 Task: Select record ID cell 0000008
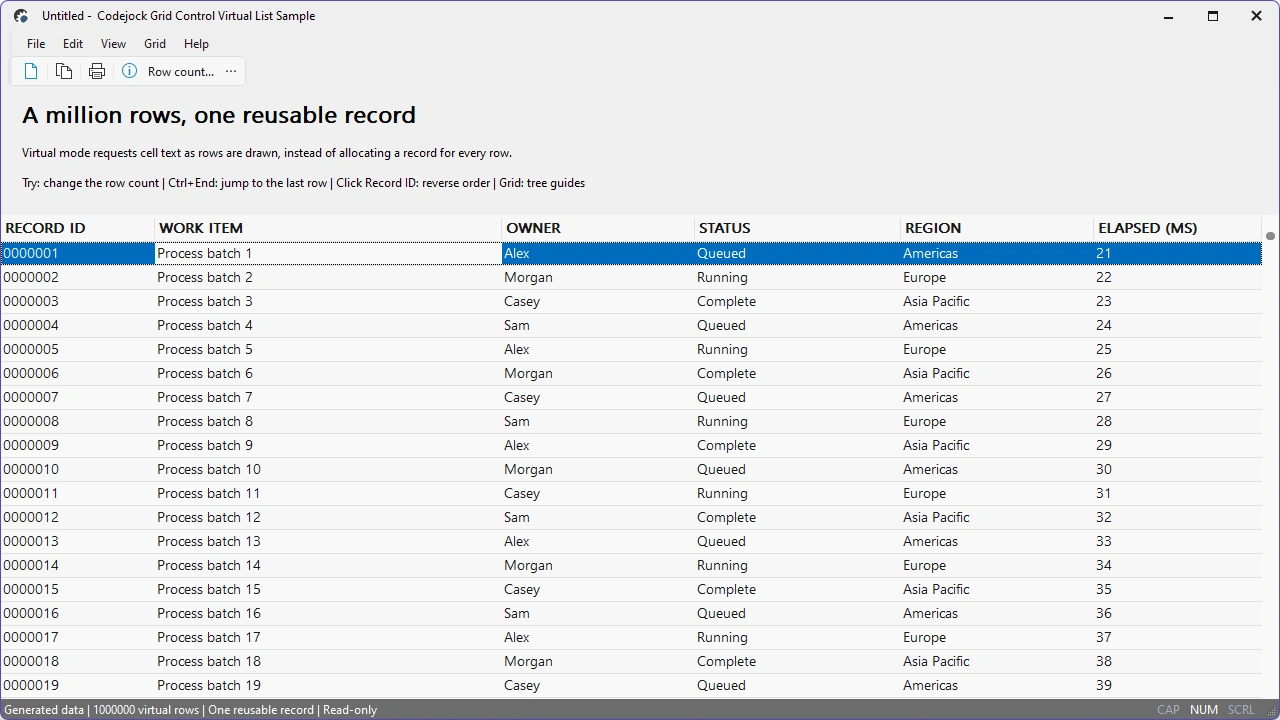pos(78,421)
